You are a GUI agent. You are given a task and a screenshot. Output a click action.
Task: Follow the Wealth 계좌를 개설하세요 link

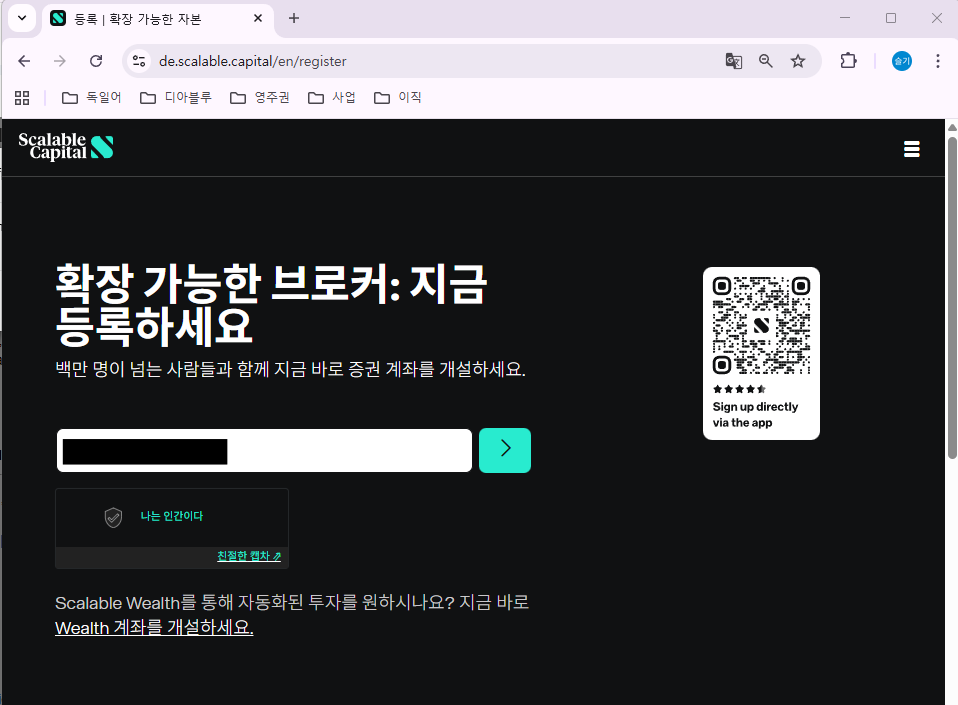click(x=154, y=627)
